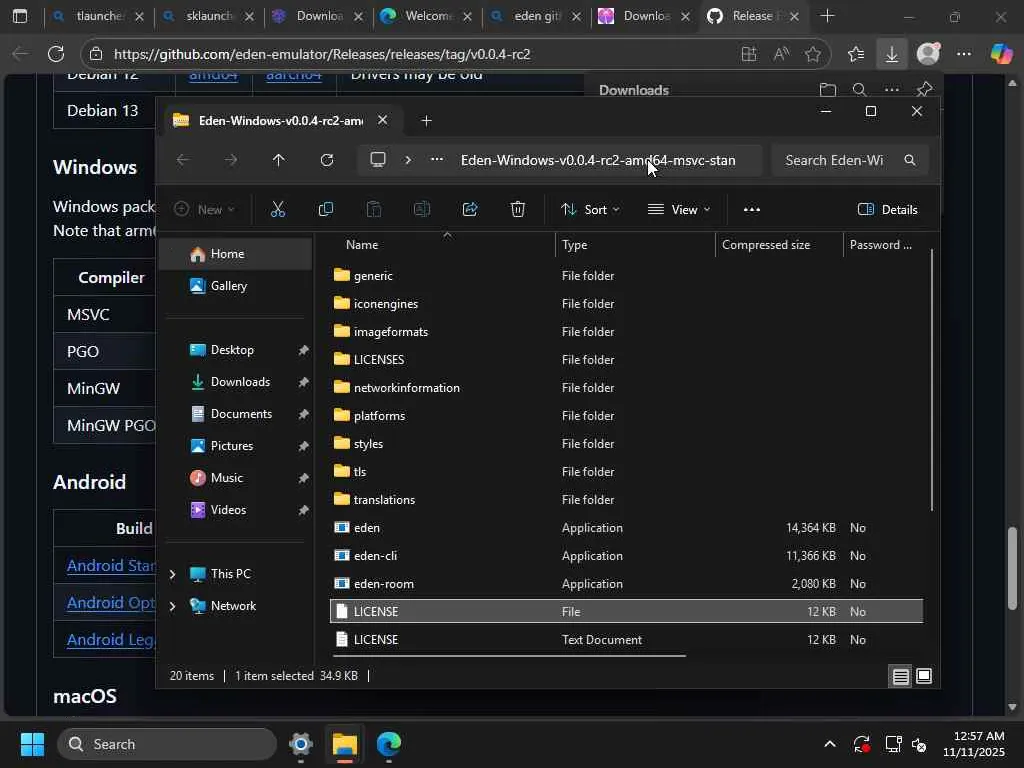
Task: Click the Edge address bar URL
Action: (x=321, y=54)
